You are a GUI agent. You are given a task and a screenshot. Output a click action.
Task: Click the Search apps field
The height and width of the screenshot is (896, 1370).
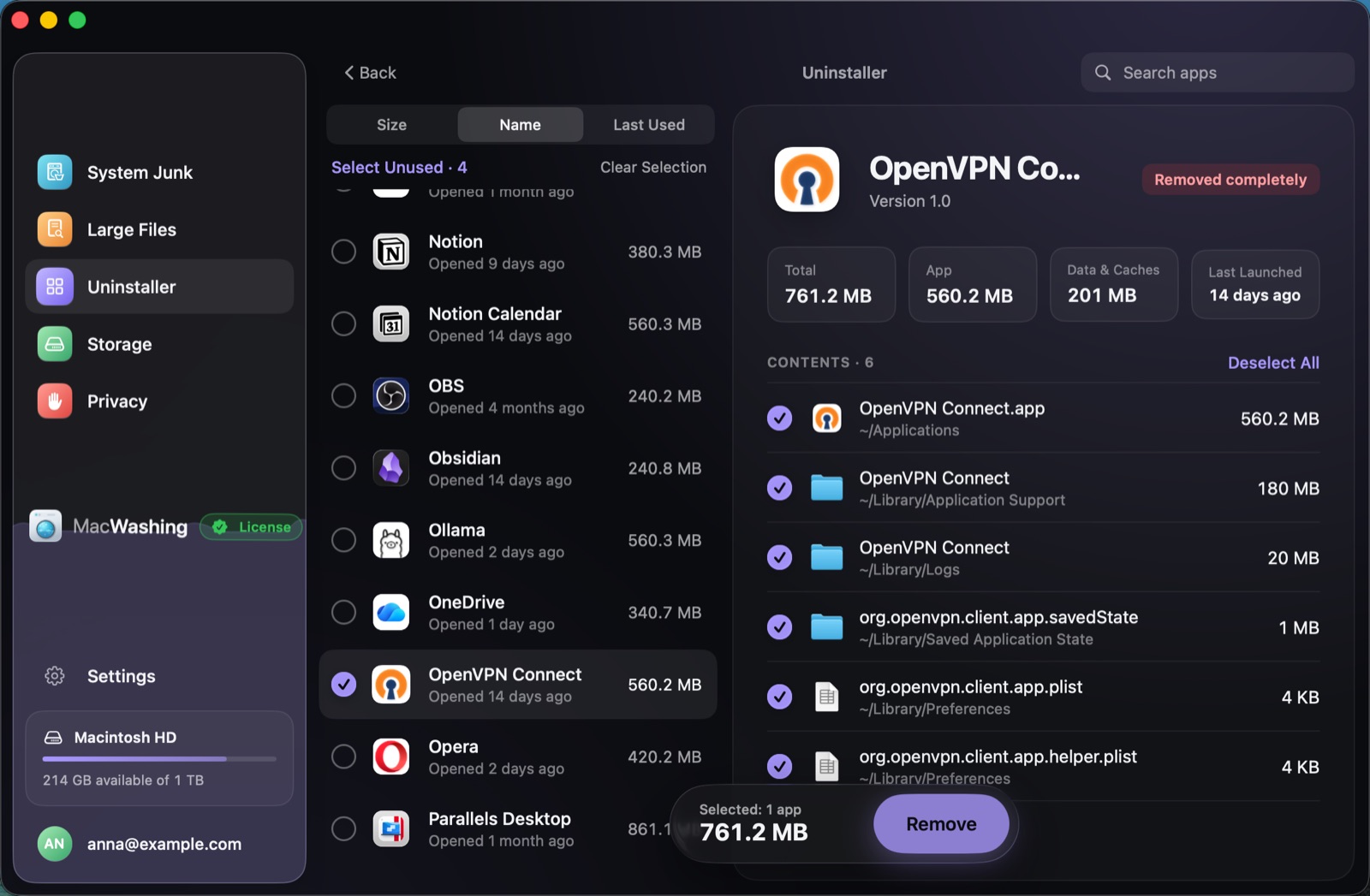coord(1218,73)
